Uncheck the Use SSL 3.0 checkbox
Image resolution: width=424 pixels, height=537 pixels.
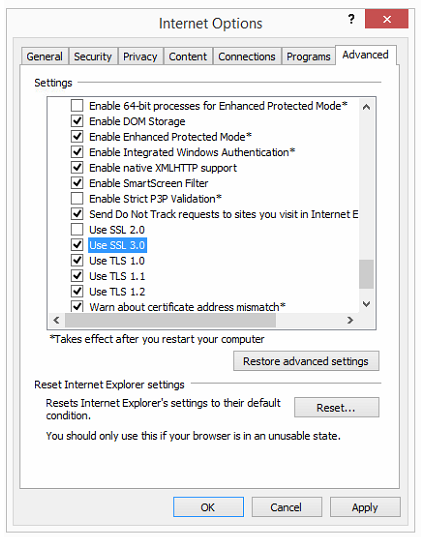[77, 245]
